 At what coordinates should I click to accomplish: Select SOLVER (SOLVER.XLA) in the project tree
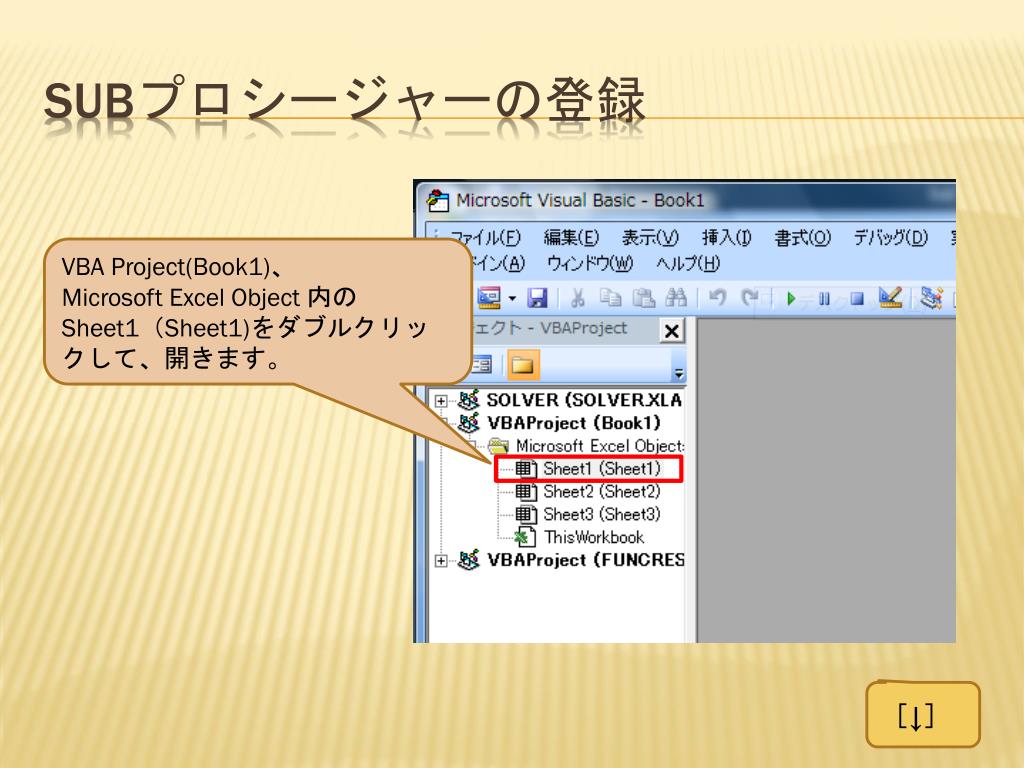point(584,400)
